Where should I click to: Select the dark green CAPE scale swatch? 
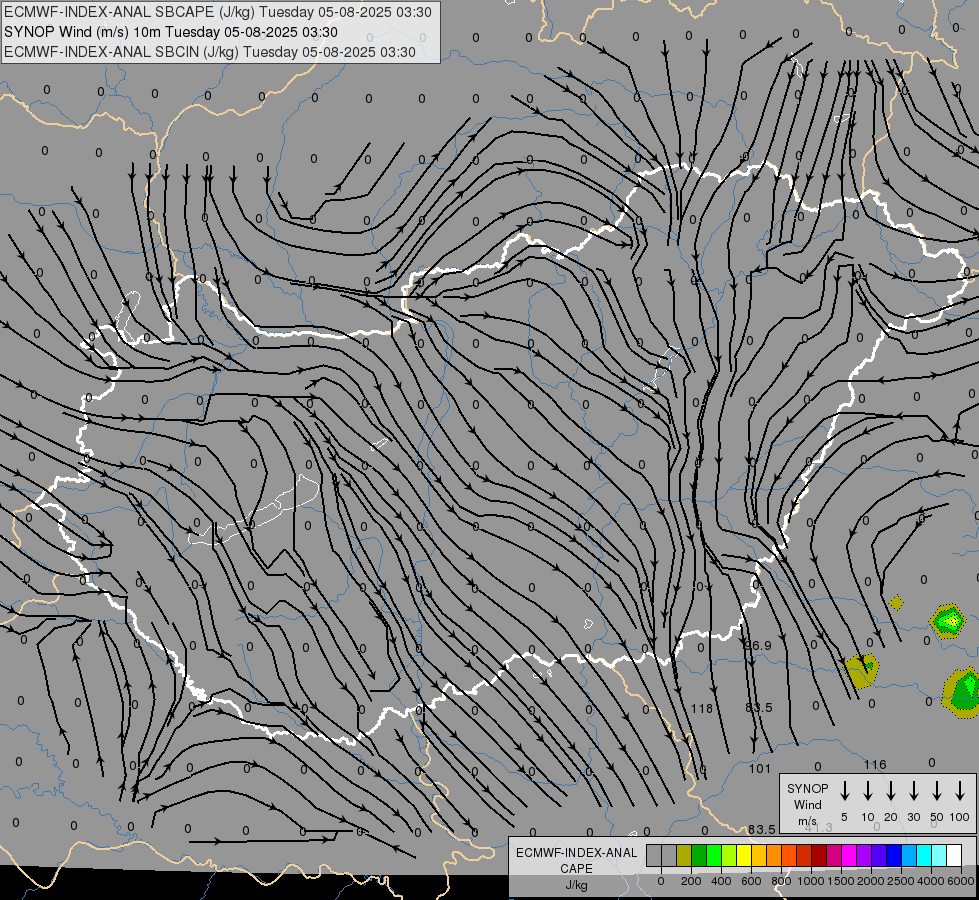(x=699, y=856)
